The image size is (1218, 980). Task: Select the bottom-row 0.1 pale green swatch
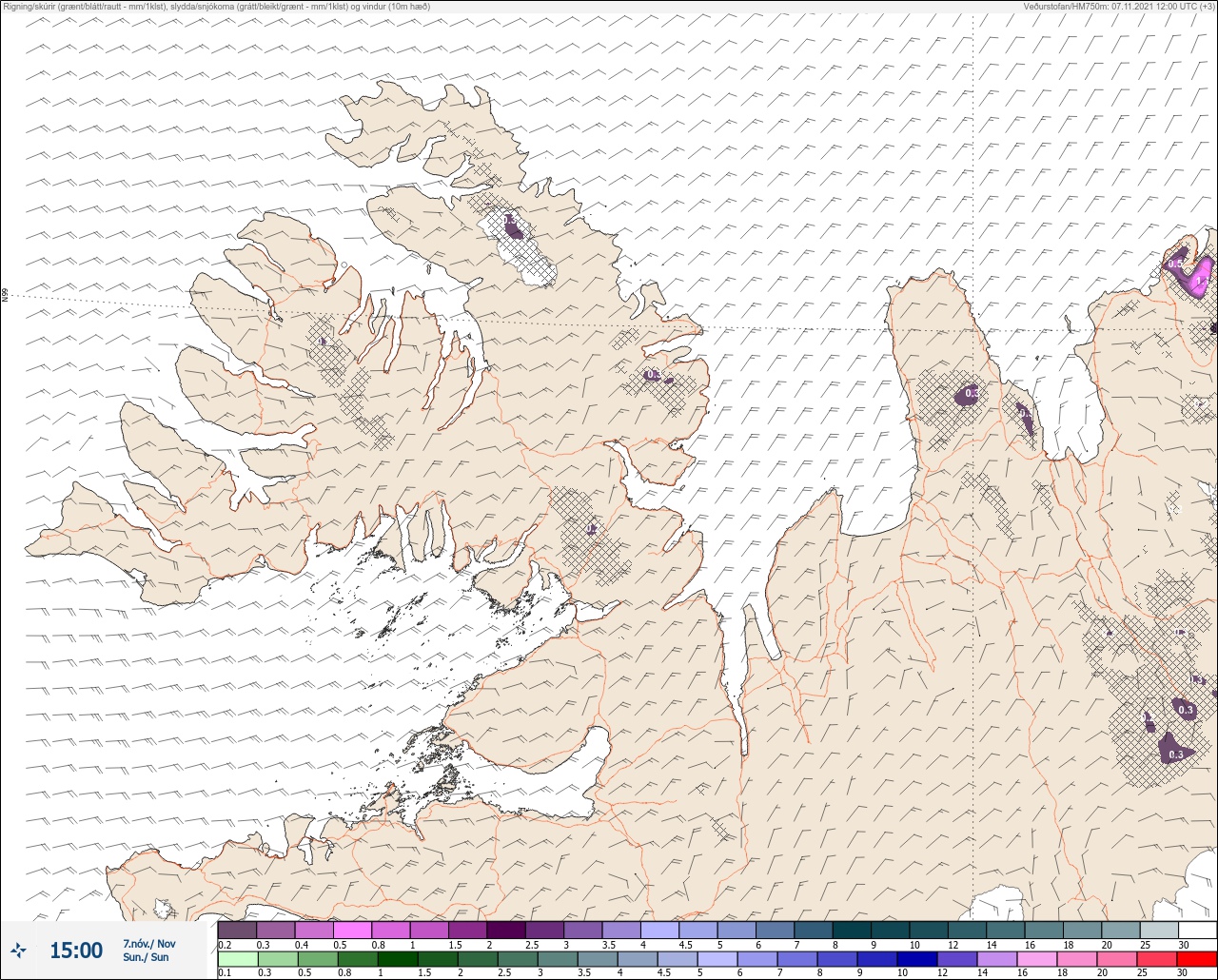[x=237, y=959]
